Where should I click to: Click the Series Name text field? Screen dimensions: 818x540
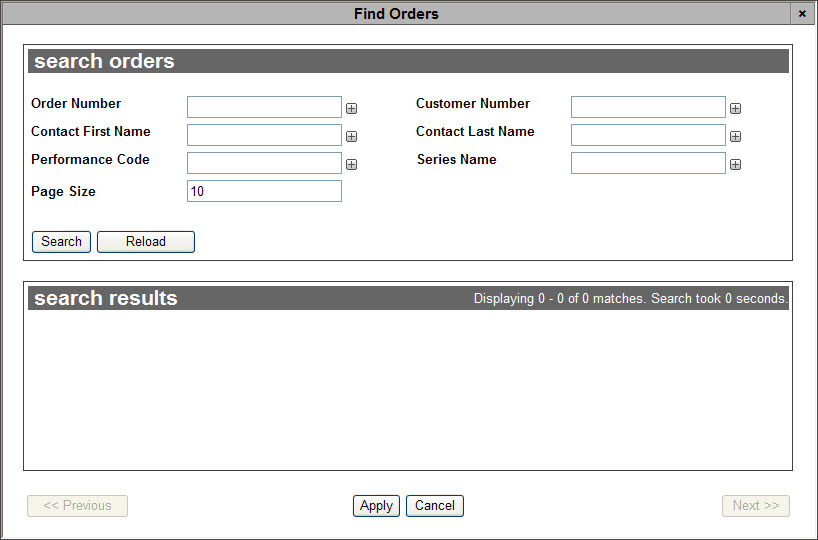[648, 163]
